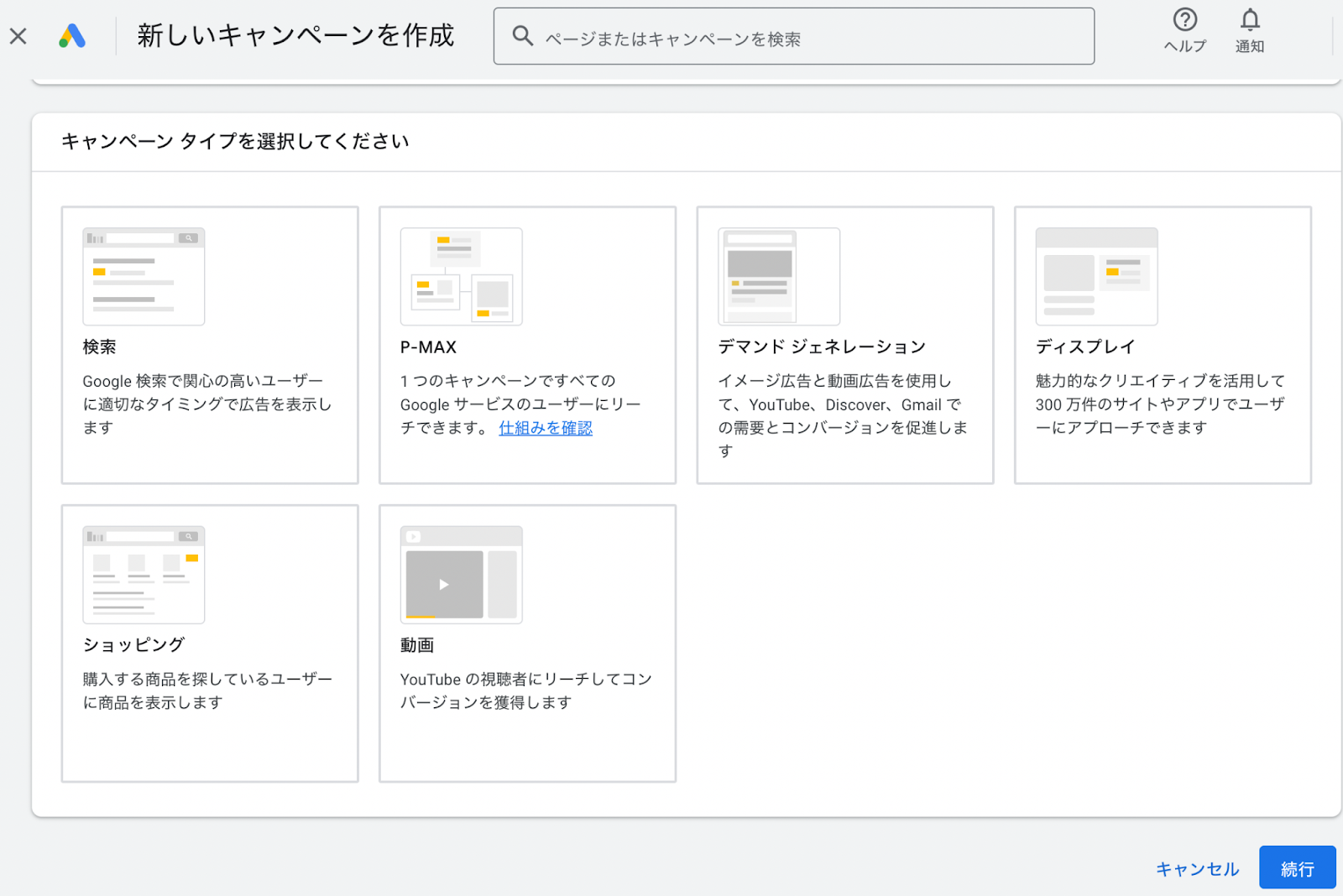Focus the ページまたはキャンペーンを検索 search field
Viewport: 1343px width, 896px height.
(x=794, y=36)
